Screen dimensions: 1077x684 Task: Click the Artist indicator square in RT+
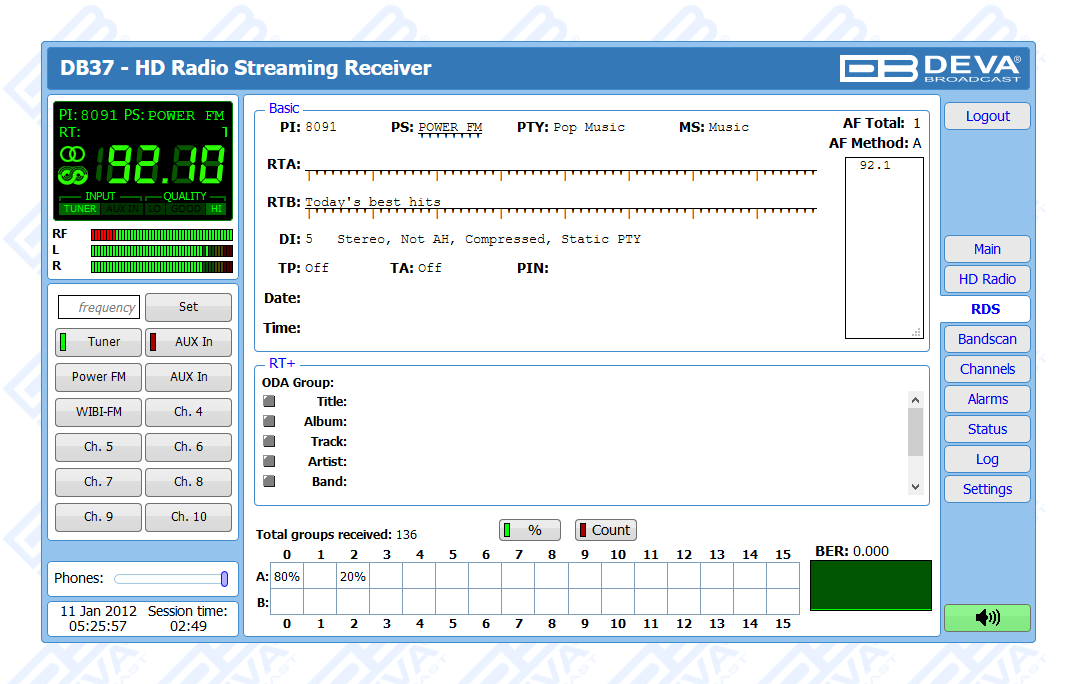(x=269, y=461)
